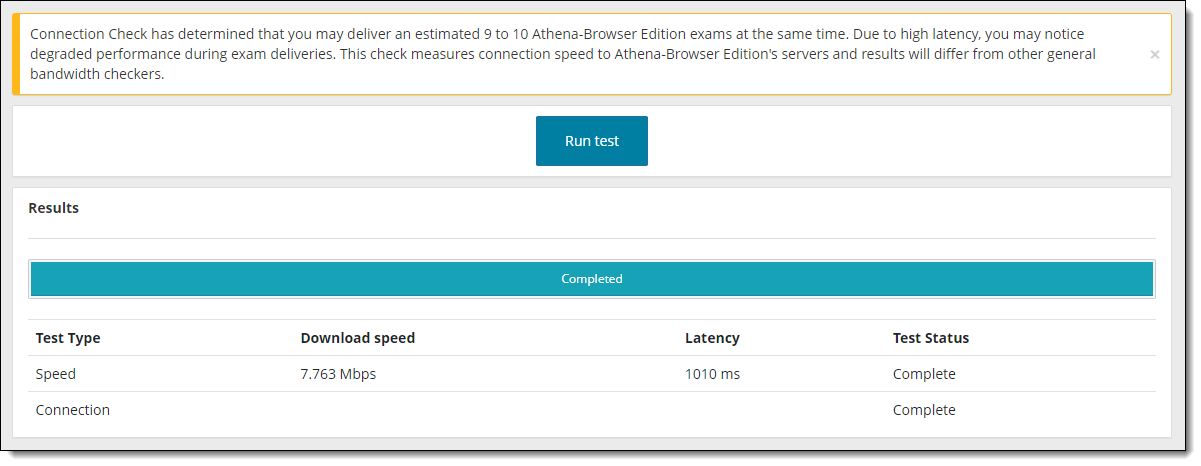
Task: Click the empty Latency cell for Connection
Action: tap(712, 410)
